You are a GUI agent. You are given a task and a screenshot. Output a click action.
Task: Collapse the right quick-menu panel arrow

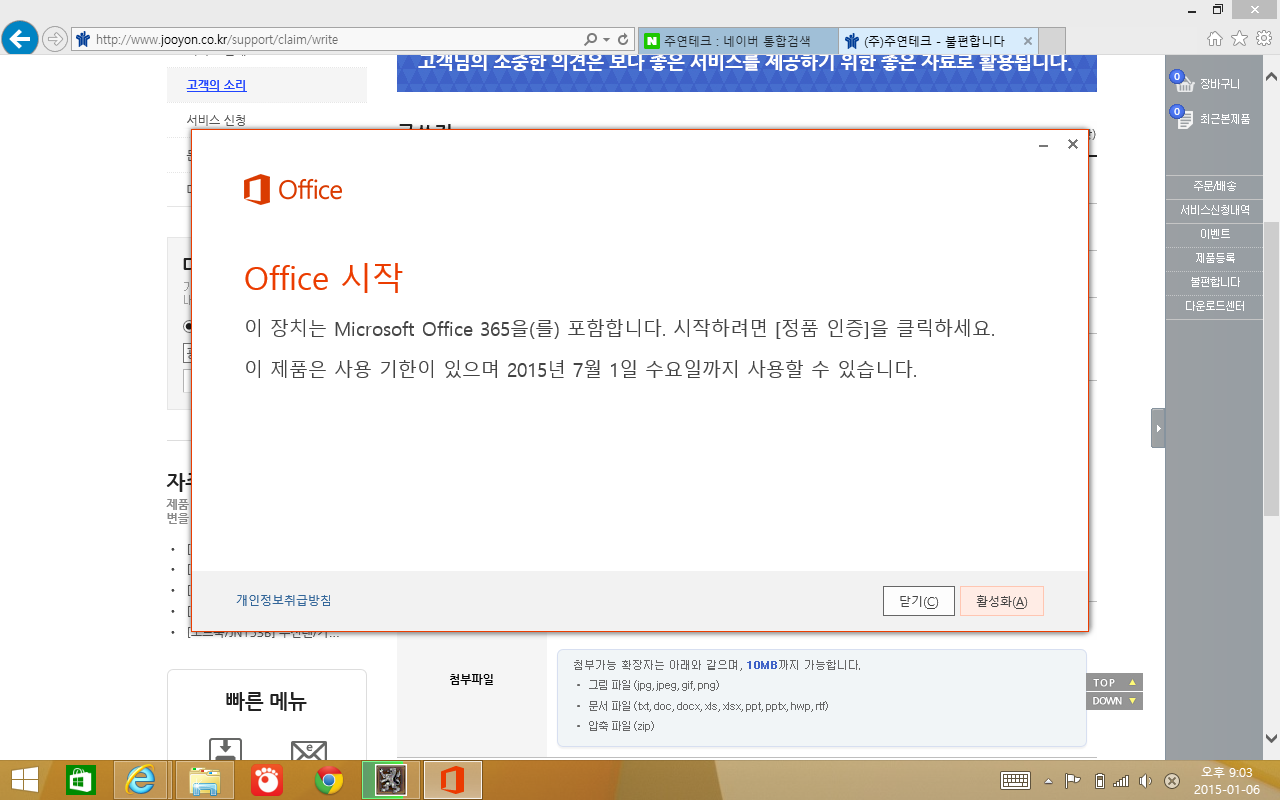pos(1158,428)
